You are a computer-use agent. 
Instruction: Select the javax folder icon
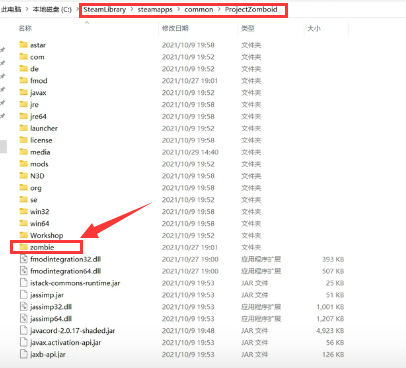point(23,92)
